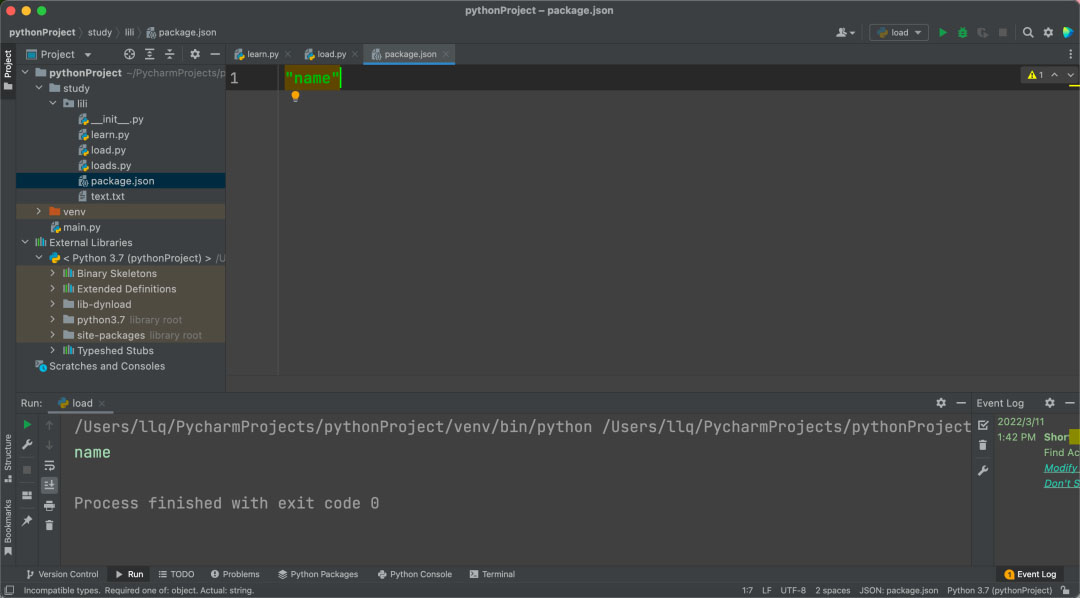Screen dimensions: 1080x598
Task: Open the Python Packages tool window
Action: [318, 574]
